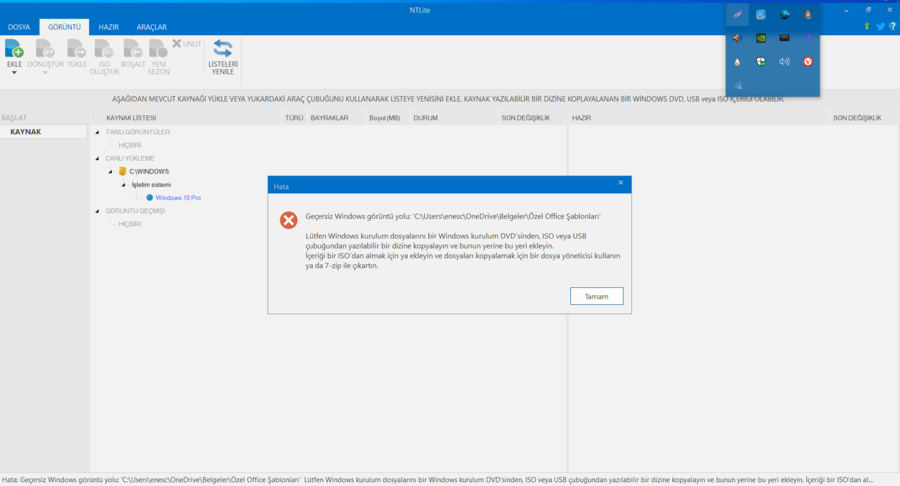Click the EKLE add-source icon
Image resolution: width=900 pixels, height=486 pixels.
coord(14,49)
